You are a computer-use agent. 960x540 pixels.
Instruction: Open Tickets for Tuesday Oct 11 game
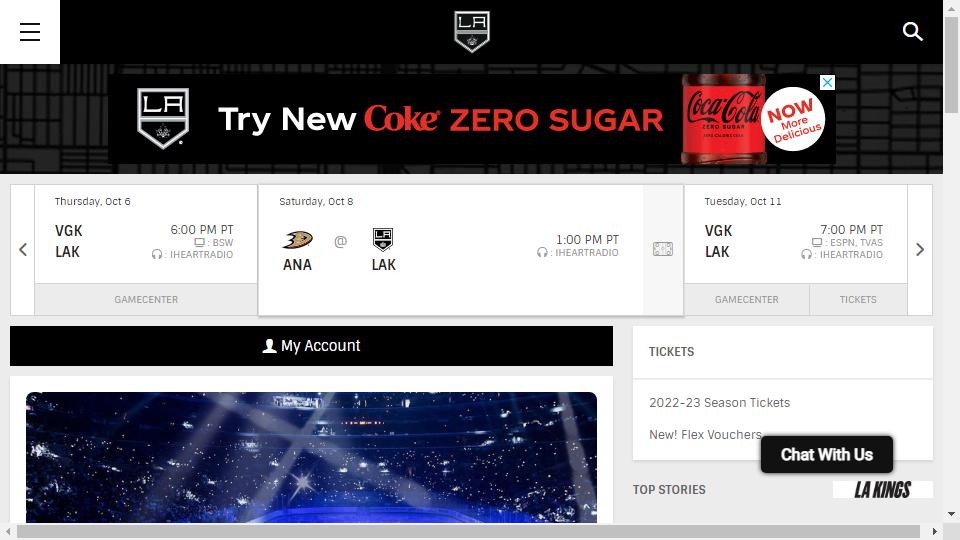coord(858,299)
